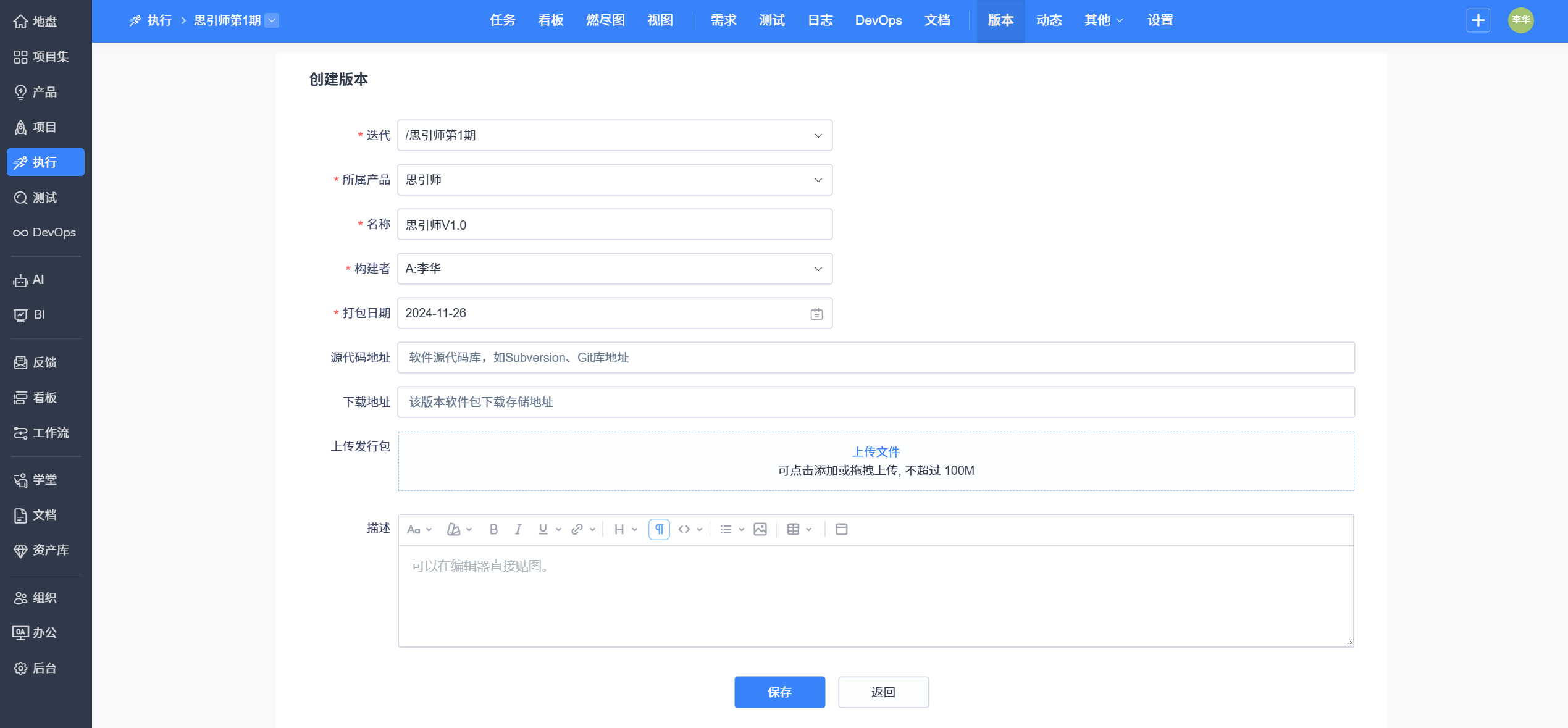This screenshot has width=1568, height=728.
Task: Click the 返回 button
Action: tap(883, 692)
